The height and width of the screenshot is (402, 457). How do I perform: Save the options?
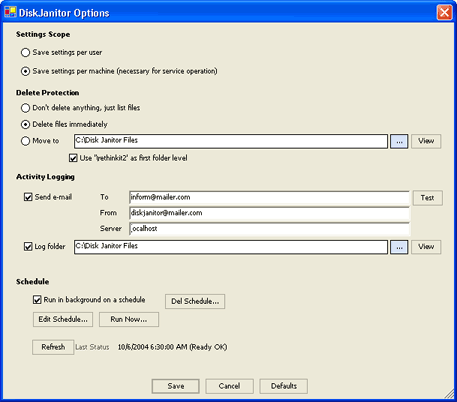click(x=176, y=386)
